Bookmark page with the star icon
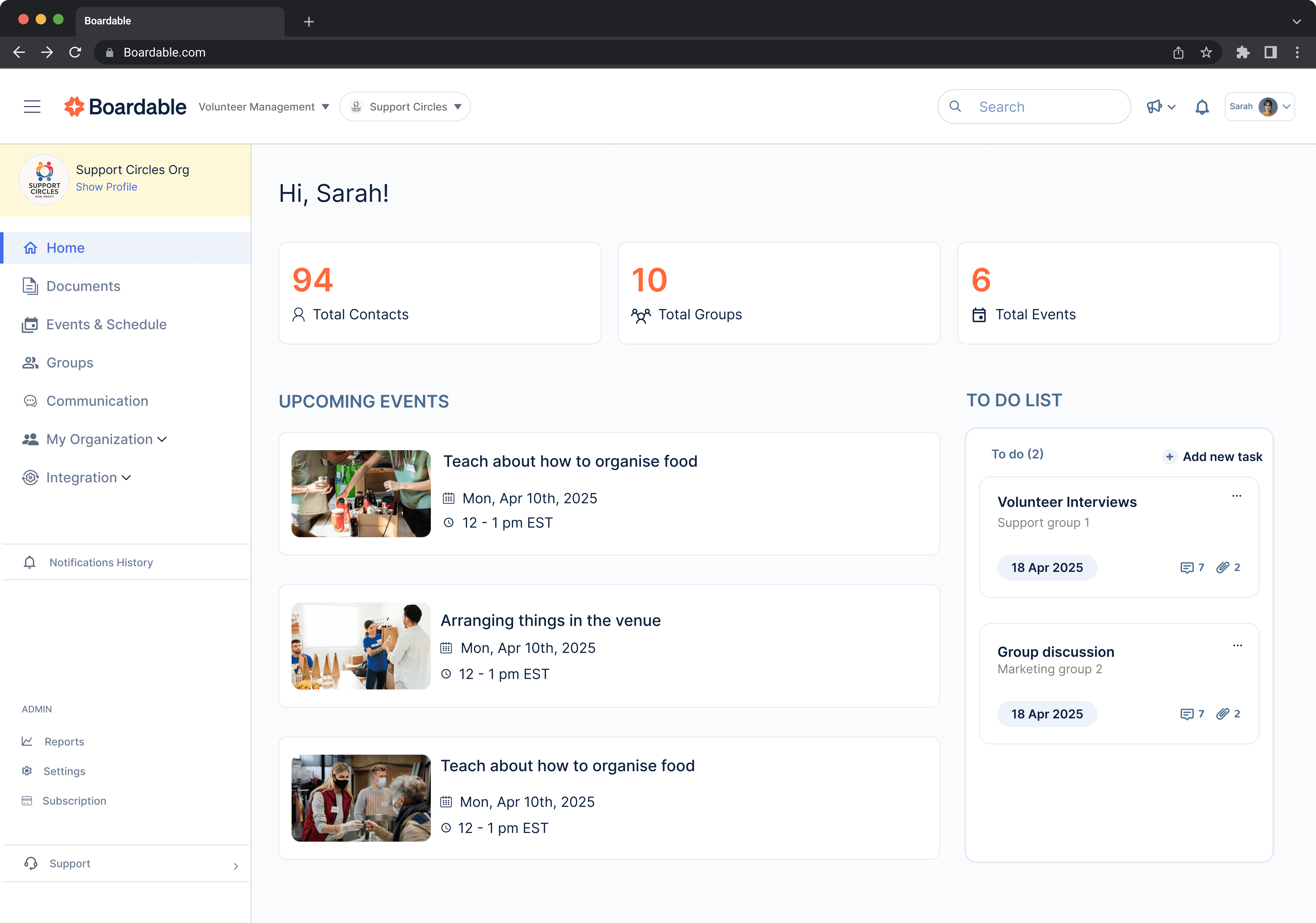Screen dimensions: 1316x923 point(1206,53)
